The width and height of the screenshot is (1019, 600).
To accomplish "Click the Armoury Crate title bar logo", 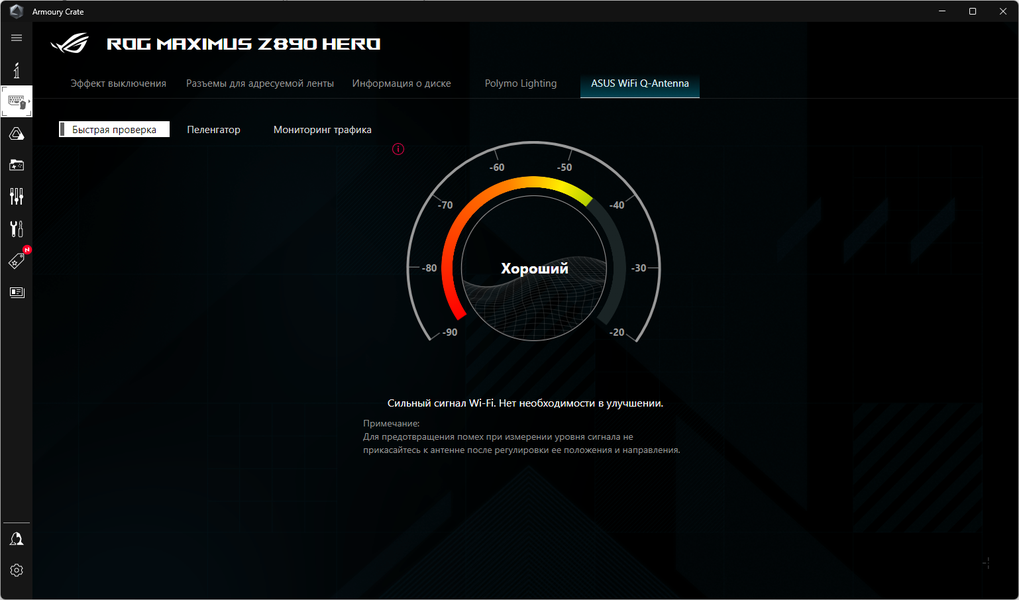I will pyautogui.click(x=16, y=11).
